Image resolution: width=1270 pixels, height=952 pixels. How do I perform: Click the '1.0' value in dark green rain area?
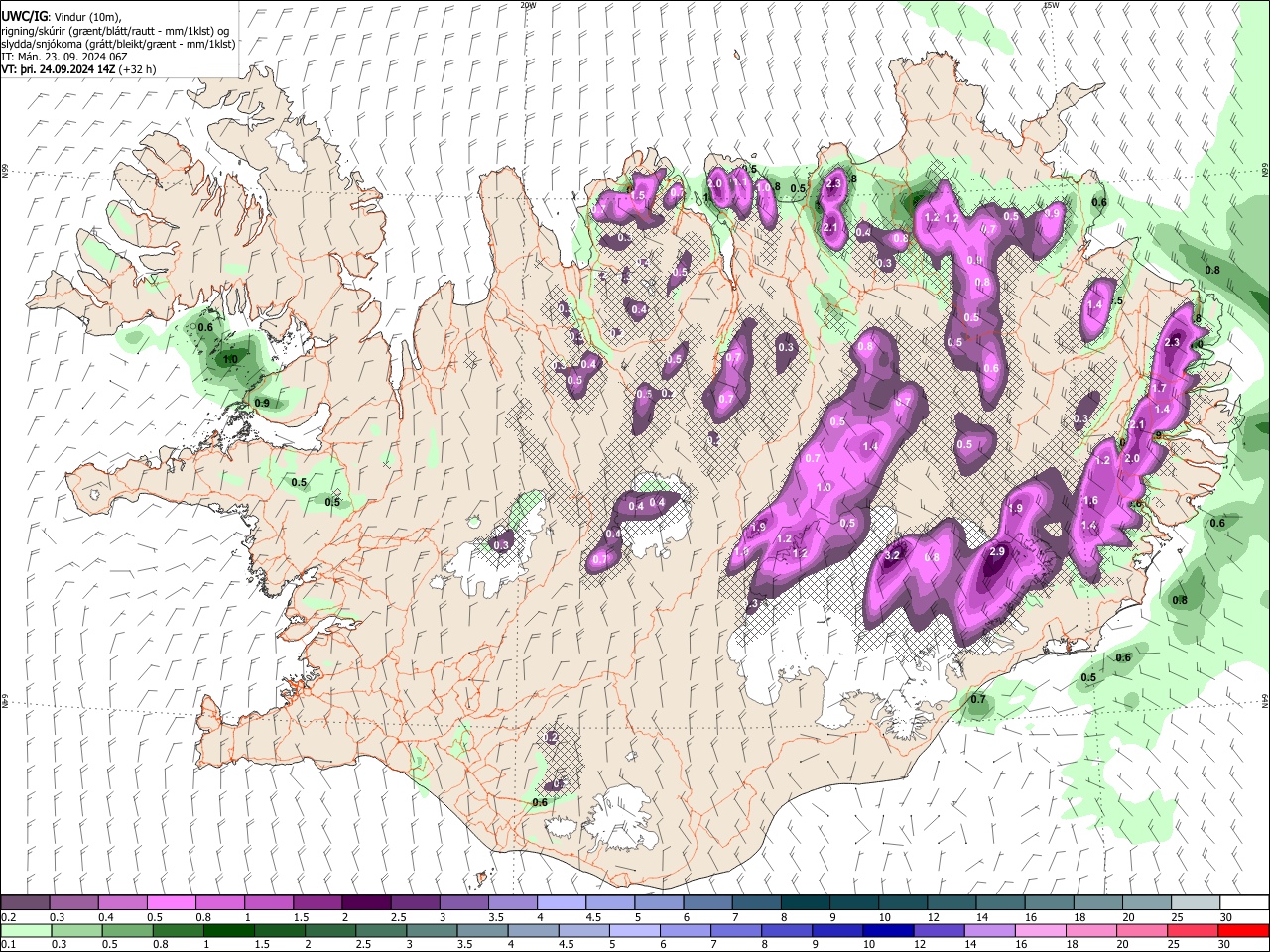230,360
